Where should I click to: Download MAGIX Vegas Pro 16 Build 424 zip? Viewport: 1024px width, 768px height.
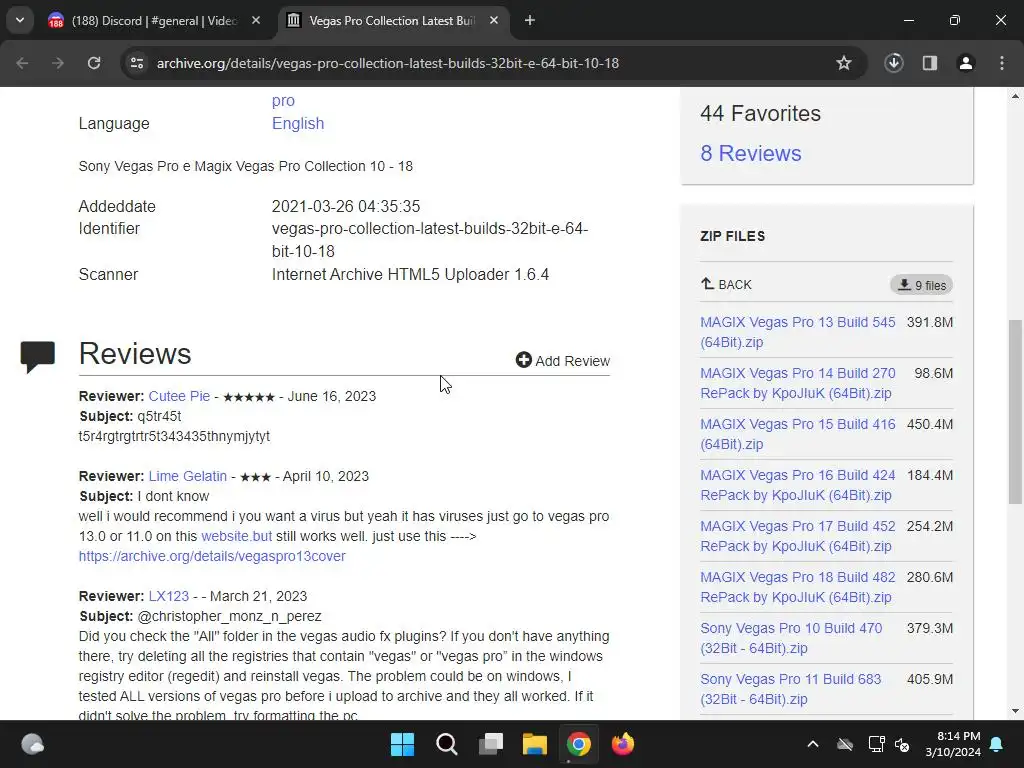[797, 485]
